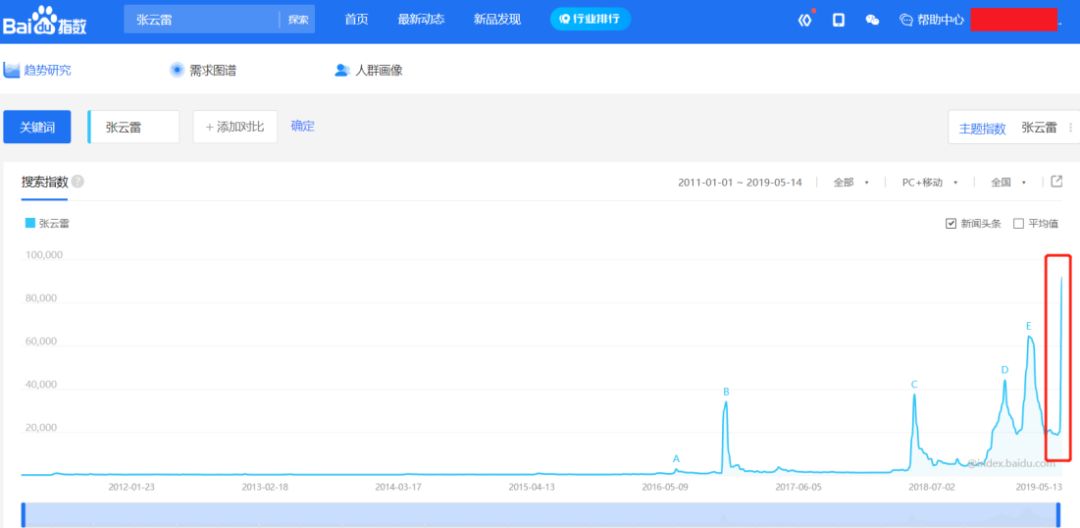Click the 确定 confirm link
Screen dimensions: 1080x528
click(302, 126)
